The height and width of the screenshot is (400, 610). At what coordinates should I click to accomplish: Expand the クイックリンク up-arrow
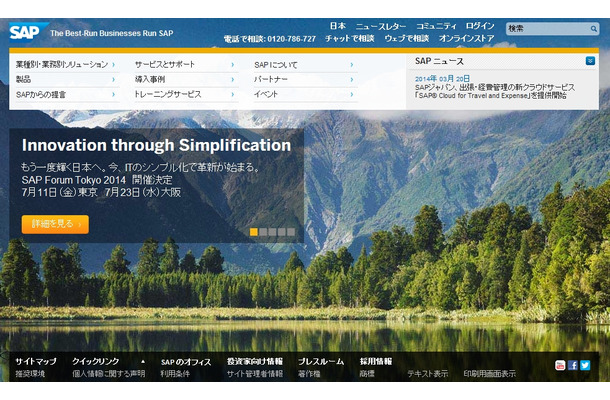pos(143,361)
